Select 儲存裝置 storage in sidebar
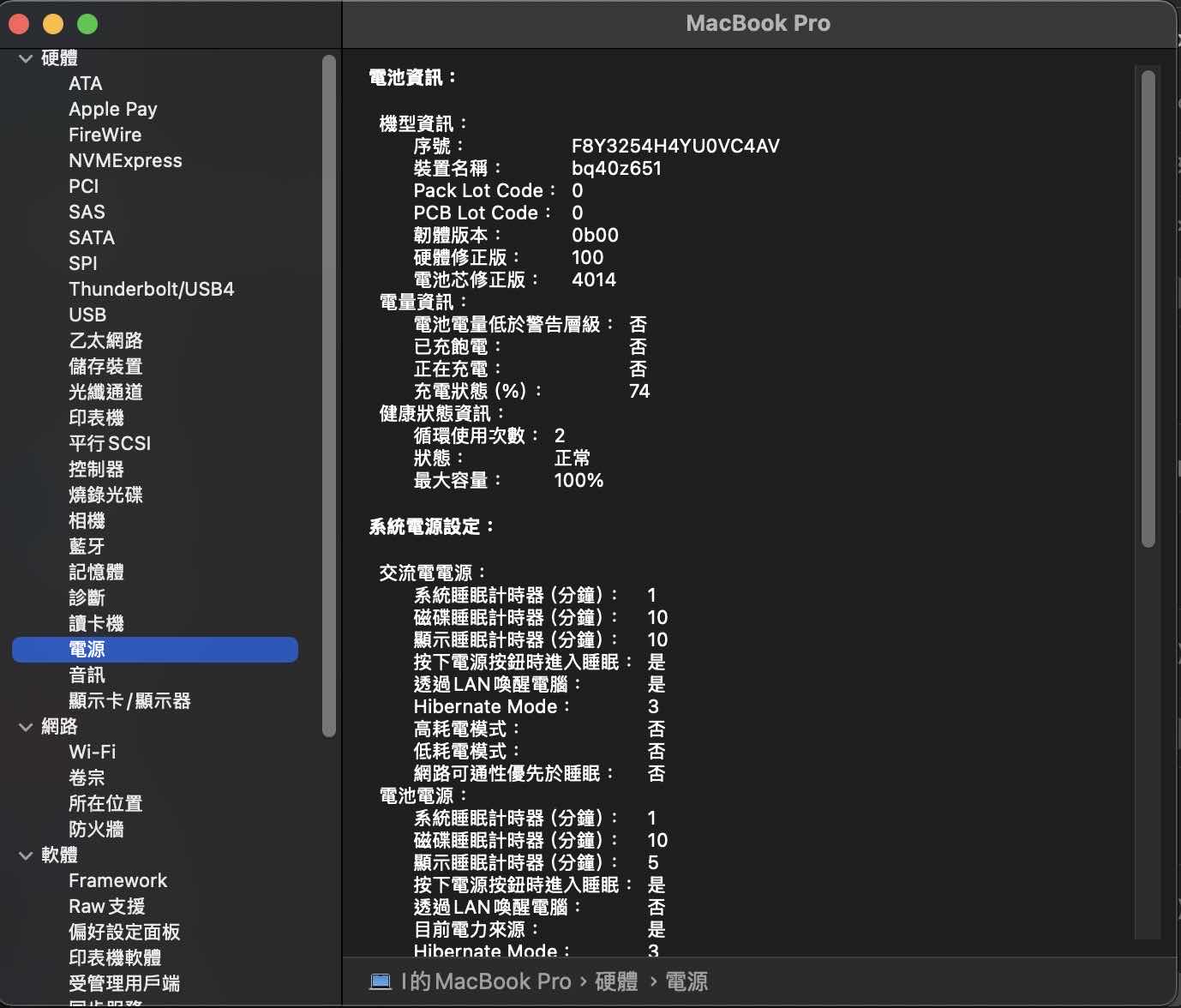 [x=105, y=366]
